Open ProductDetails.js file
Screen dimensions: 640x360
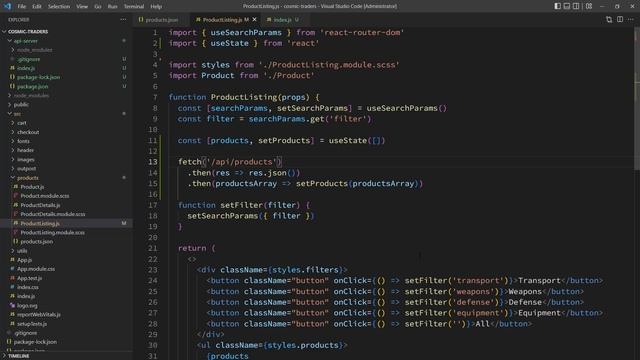click(x=40, y=205)
